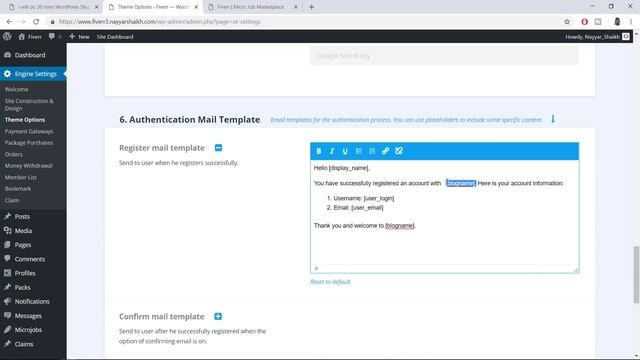Image resolution: width=640 pixels, height=360 pixels.
Task: Click the address bar URL
Action: (x=160, y=22)
